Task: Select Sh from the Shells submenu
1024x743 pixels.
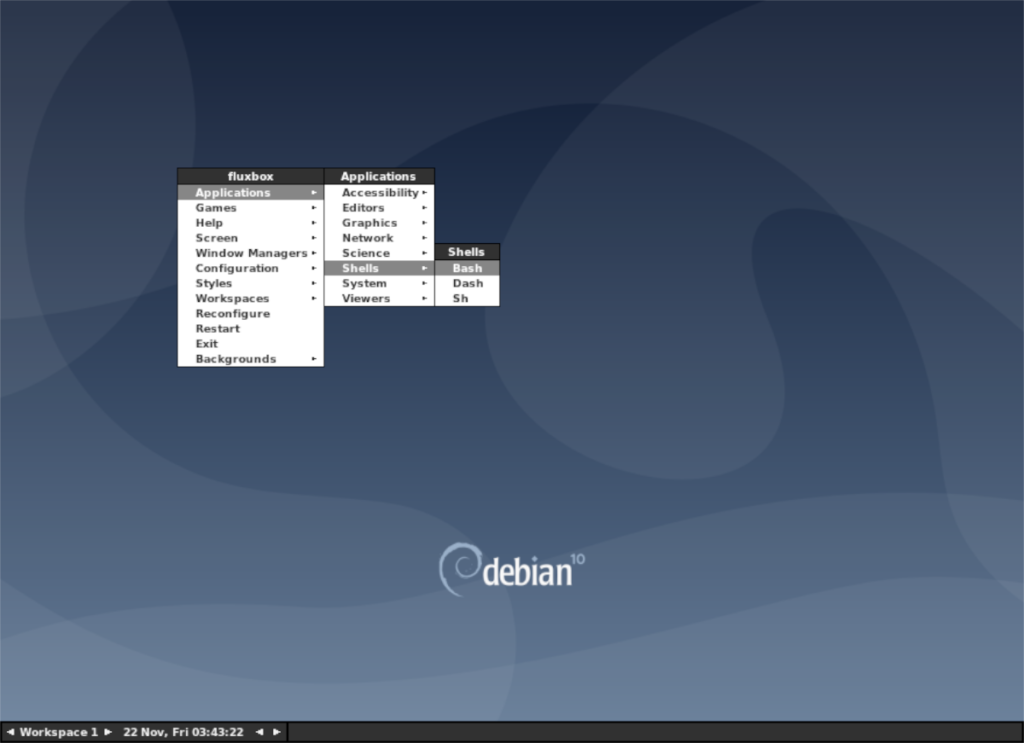Action: tap(466, 298)
